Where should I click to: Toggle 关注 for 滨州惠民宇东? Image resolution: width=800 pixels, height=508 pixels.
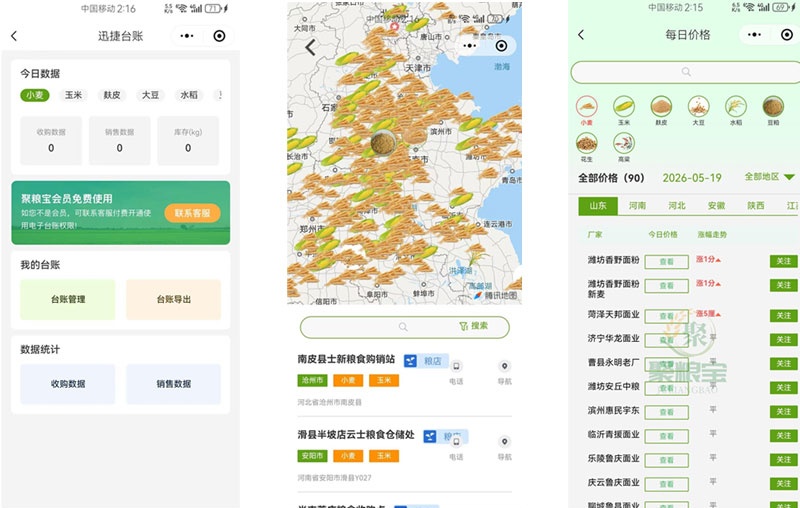click(x=783, y=412)
